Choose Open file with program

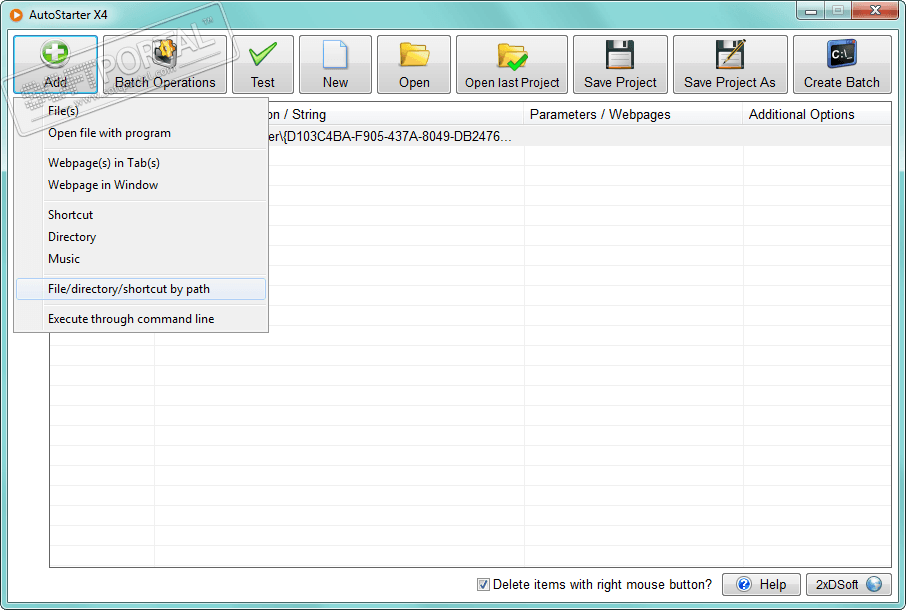[141, 133]
